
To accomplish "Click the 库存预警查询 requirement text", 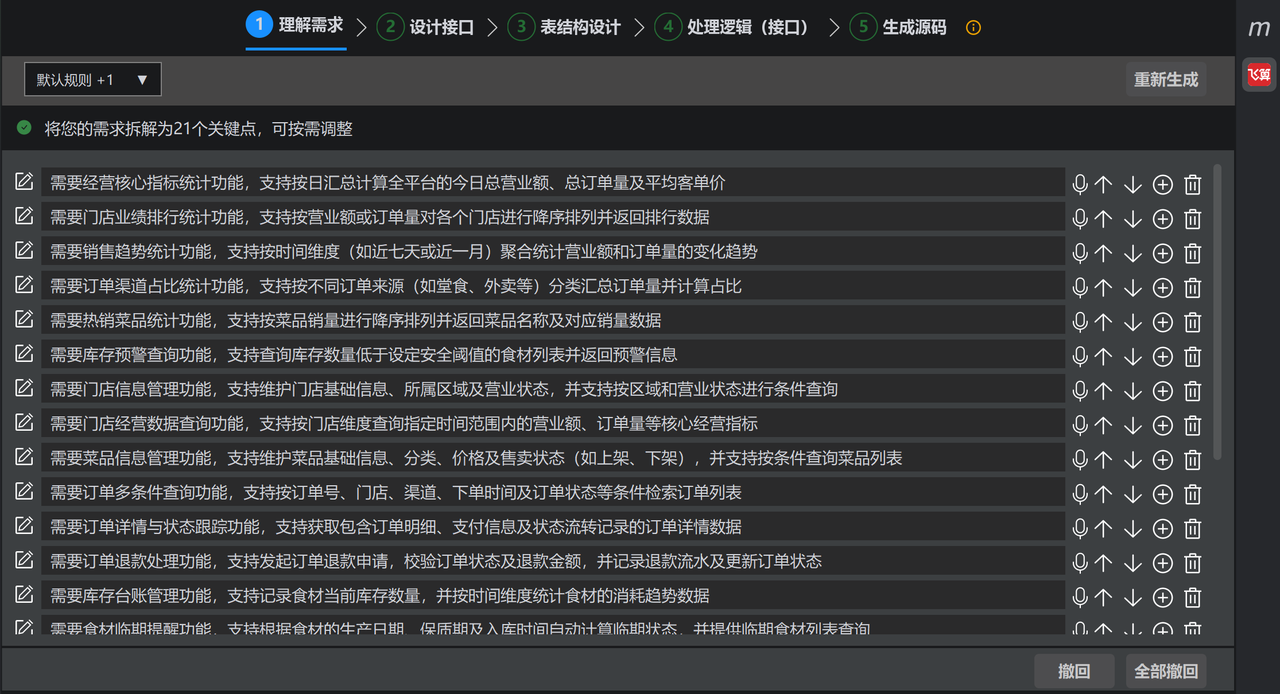I will click(x=364, y=355).
